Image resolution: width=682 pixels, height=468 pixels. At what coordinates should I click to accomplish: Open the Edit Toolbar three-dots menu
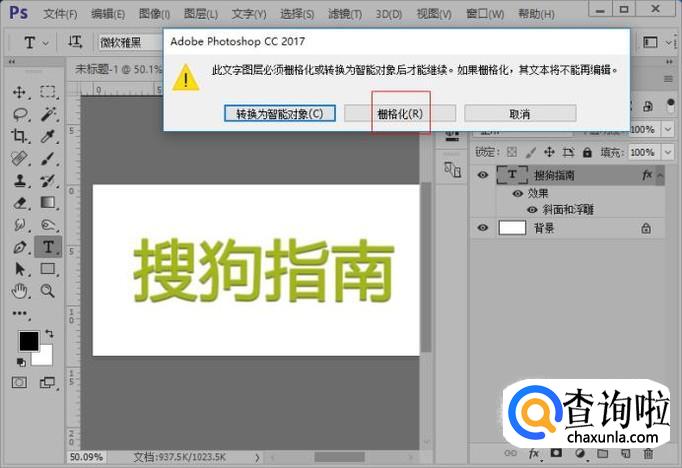tap(19, 313)
